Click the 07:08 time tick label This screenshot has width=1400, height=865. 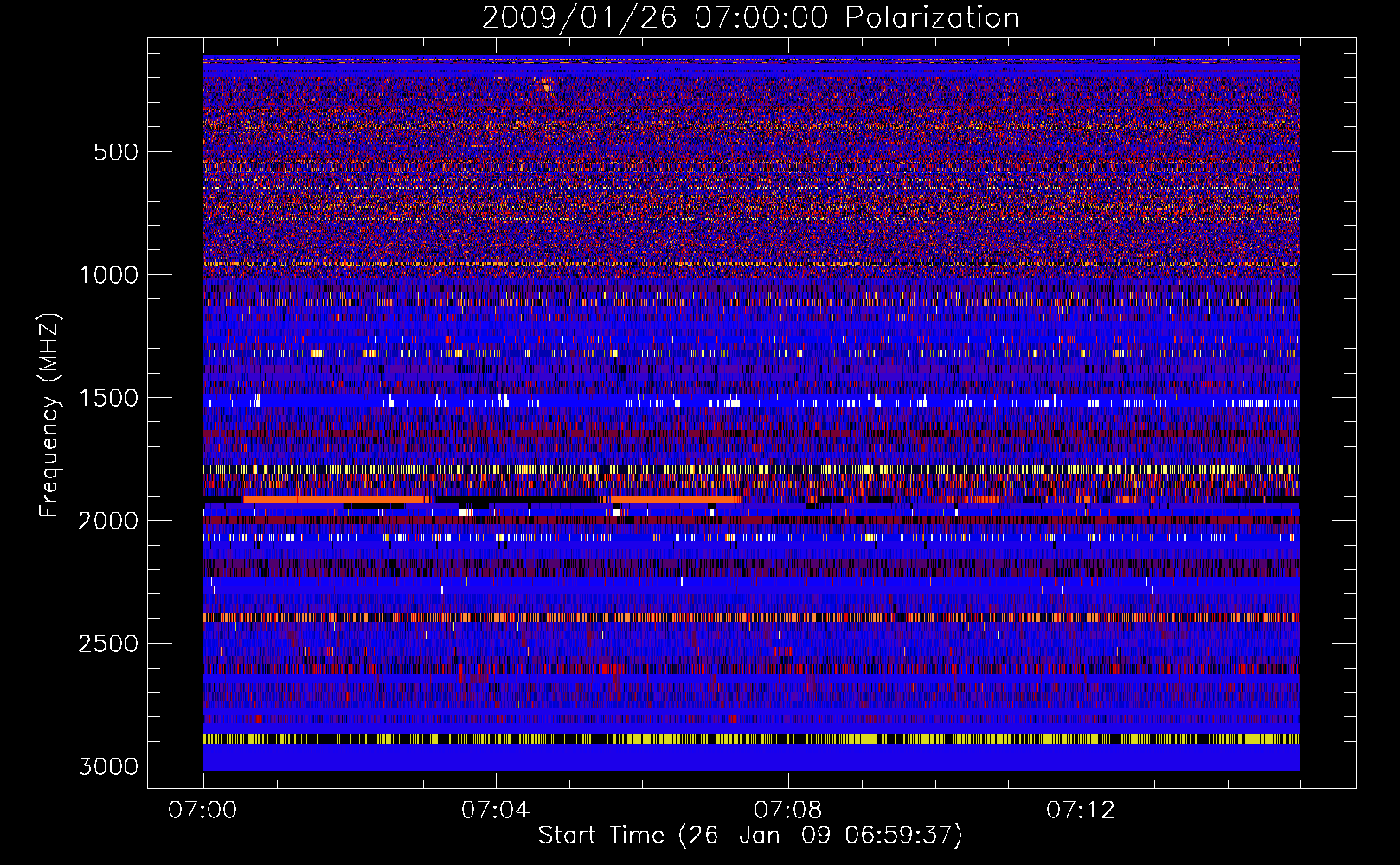click(787, 811)
